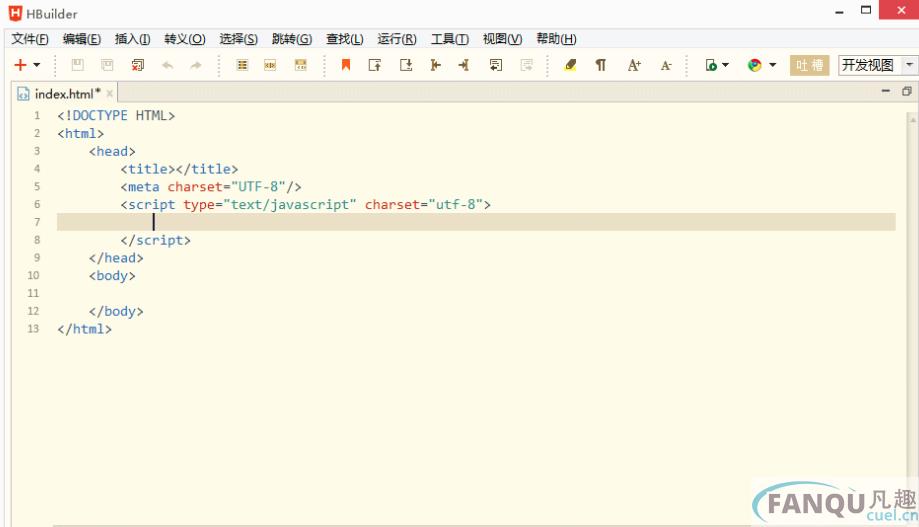Screen dimensions: 919x527
Task: Click the Redo arrow icon
Action: click(196, 65)
